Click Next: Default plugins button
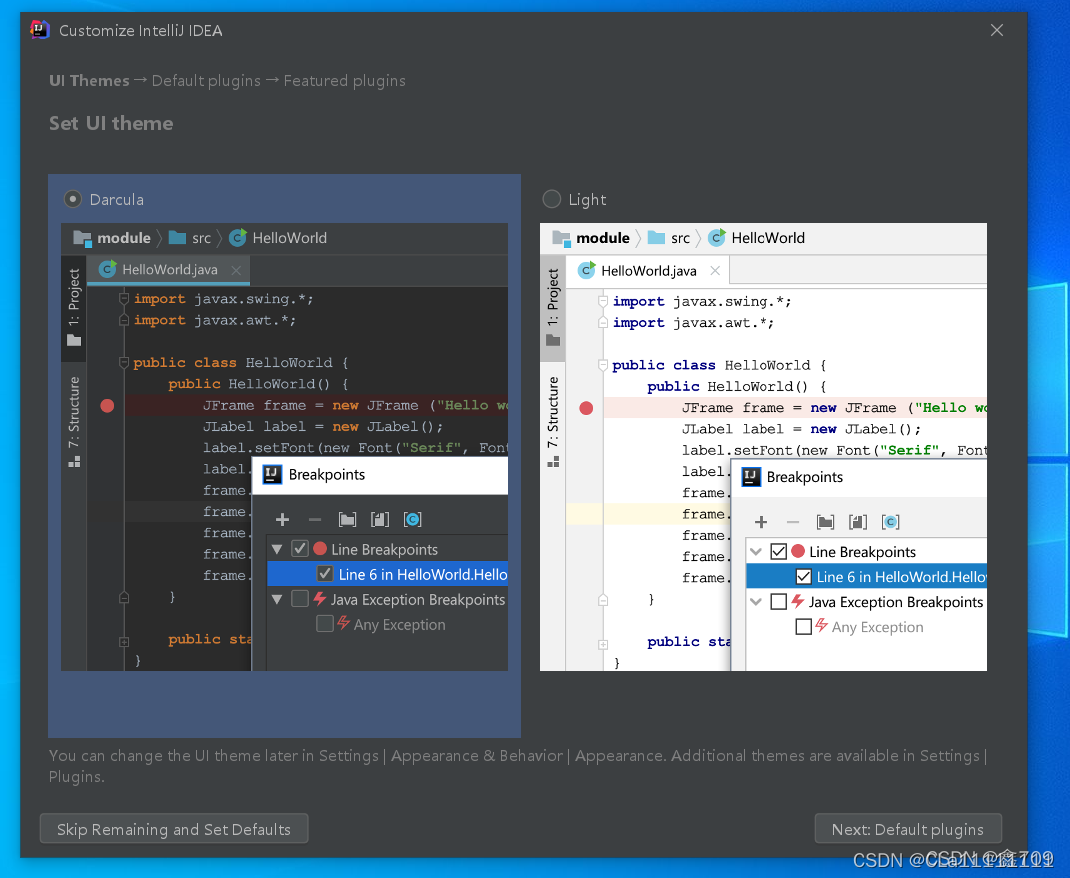 908,829
